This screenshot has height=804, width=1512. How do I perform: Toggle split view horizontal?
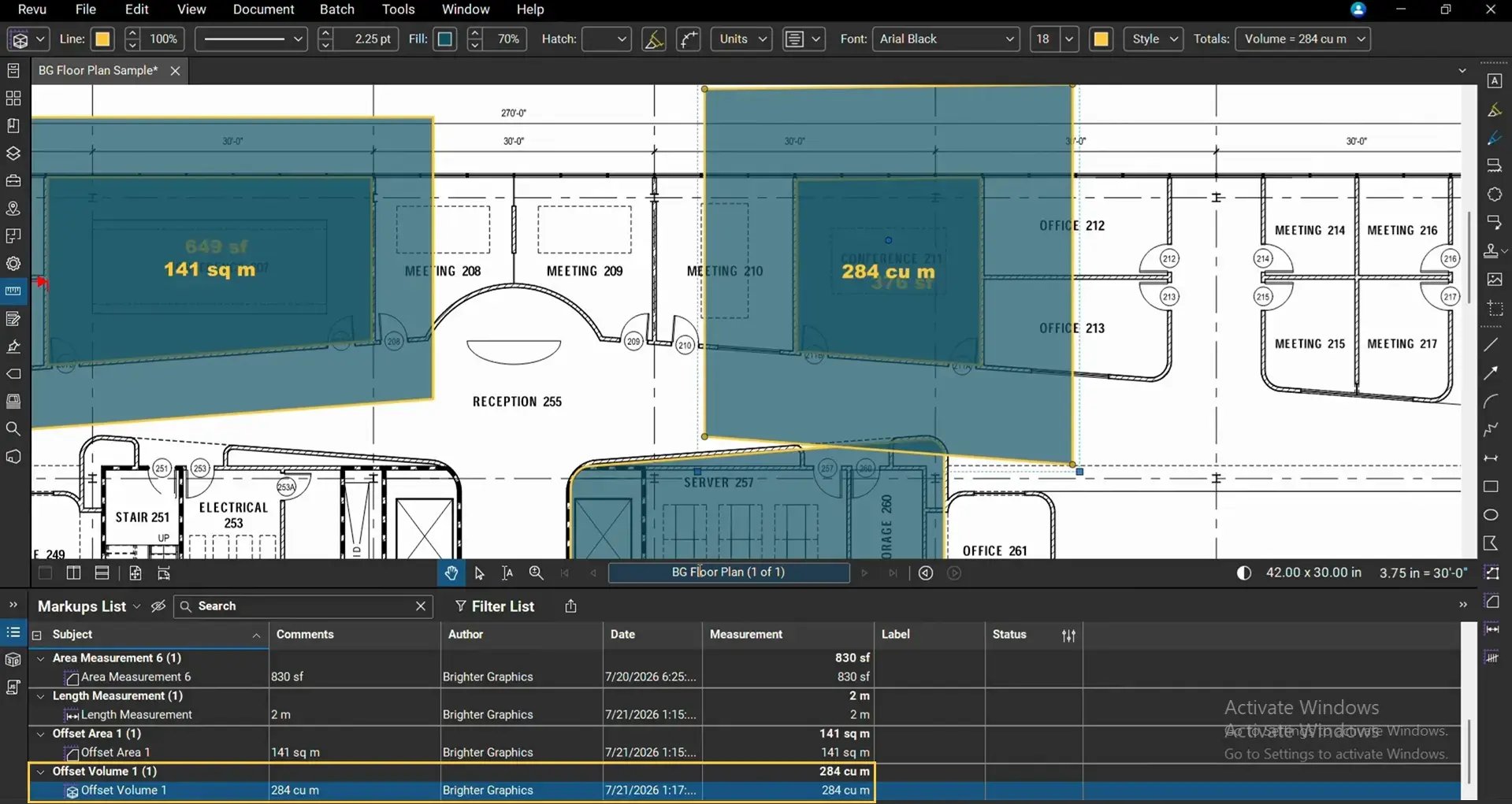pyautogui.click(x=102, y=573)
